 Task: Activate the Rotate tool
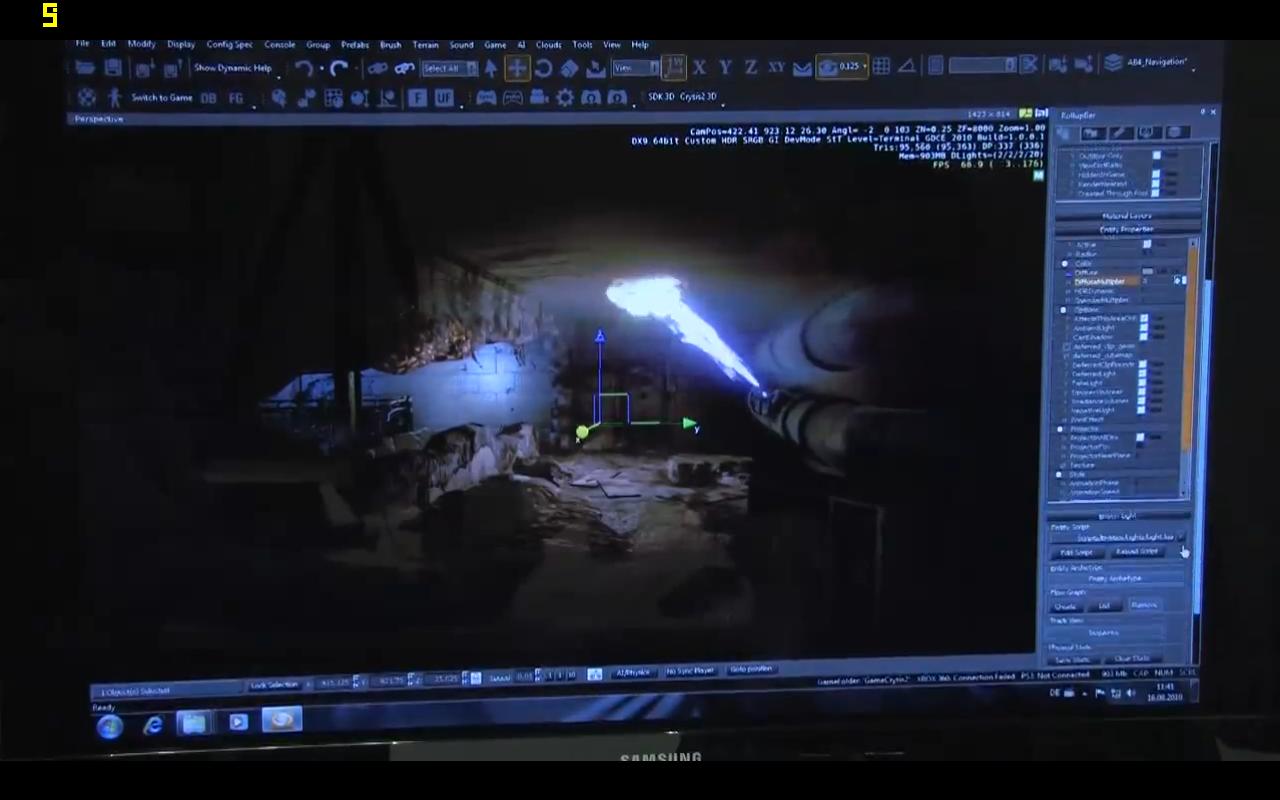tap(543, 68)
